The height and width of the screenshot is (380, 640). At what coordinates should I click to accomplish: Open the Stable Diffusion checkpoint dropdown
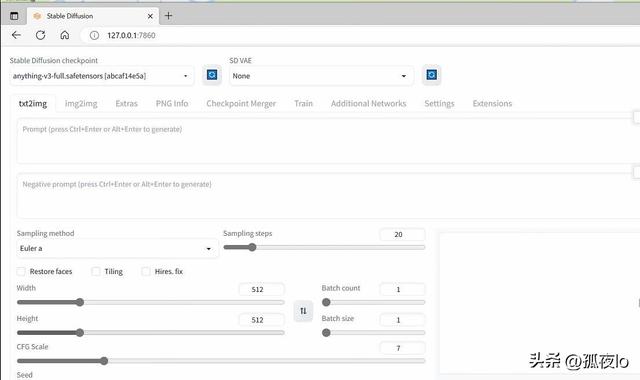pos(102,76)
